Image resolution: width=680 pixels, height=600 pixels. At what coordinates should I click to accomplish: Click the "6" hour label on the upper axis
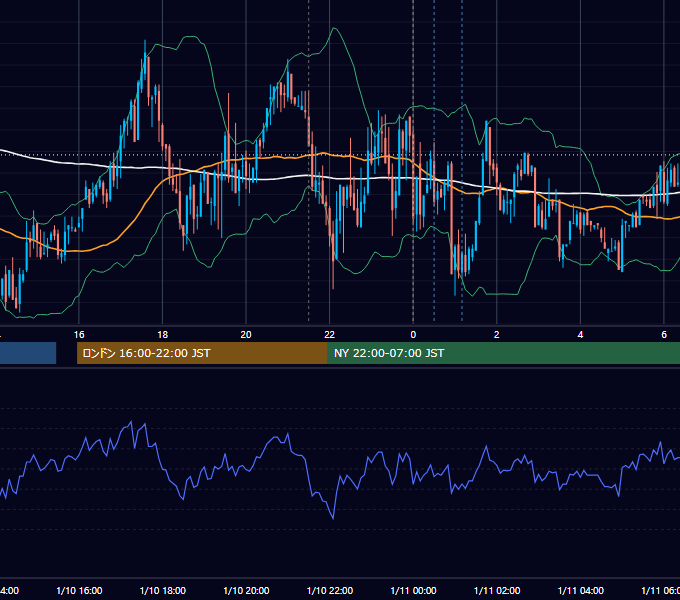[664, 335]
